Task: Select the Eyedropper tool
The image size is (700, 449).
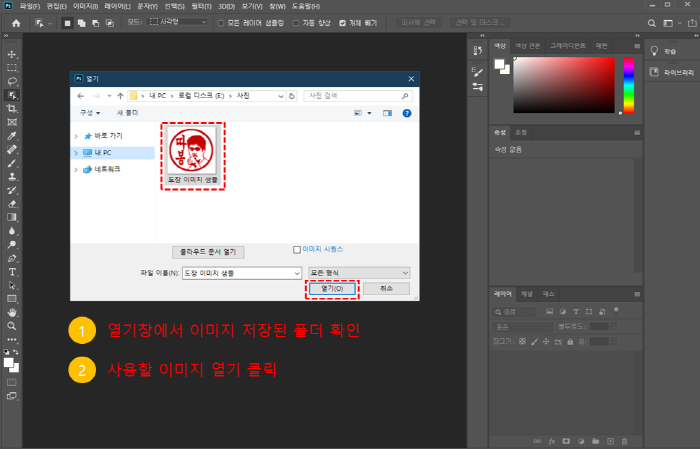Action: click(12, 136)
